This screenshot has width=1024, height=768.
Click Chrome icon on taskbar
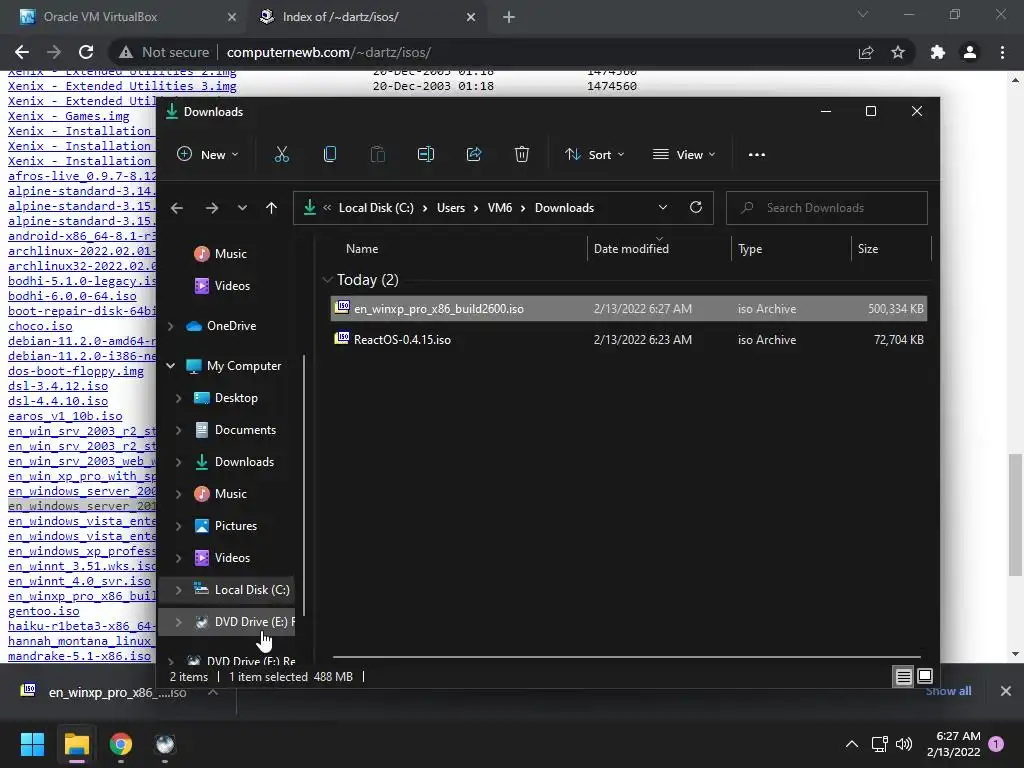(121, 744)
